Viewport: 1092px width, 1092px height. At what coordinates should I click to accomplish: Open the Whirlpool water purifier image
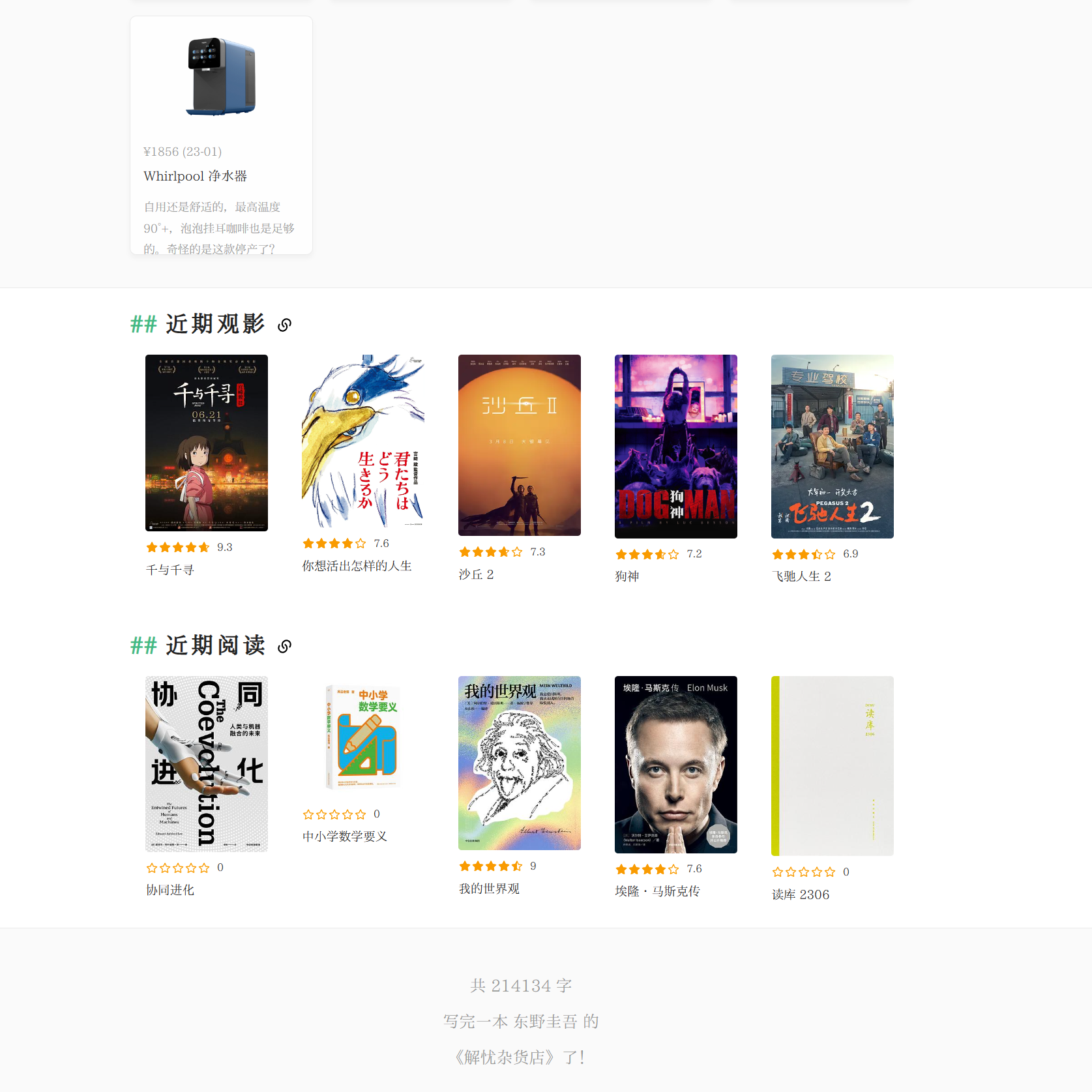[221, 77]
